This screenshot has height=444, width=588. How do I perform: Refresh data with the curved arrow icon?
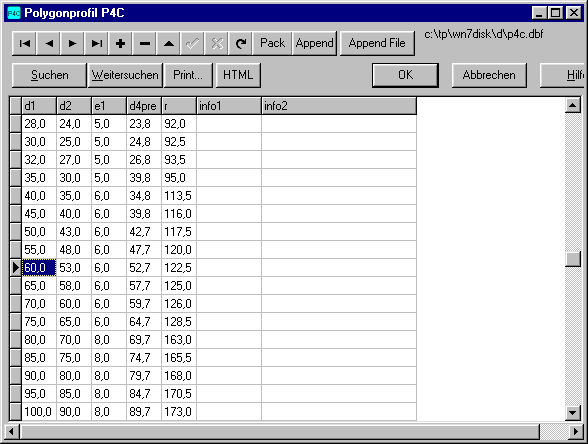241,44
